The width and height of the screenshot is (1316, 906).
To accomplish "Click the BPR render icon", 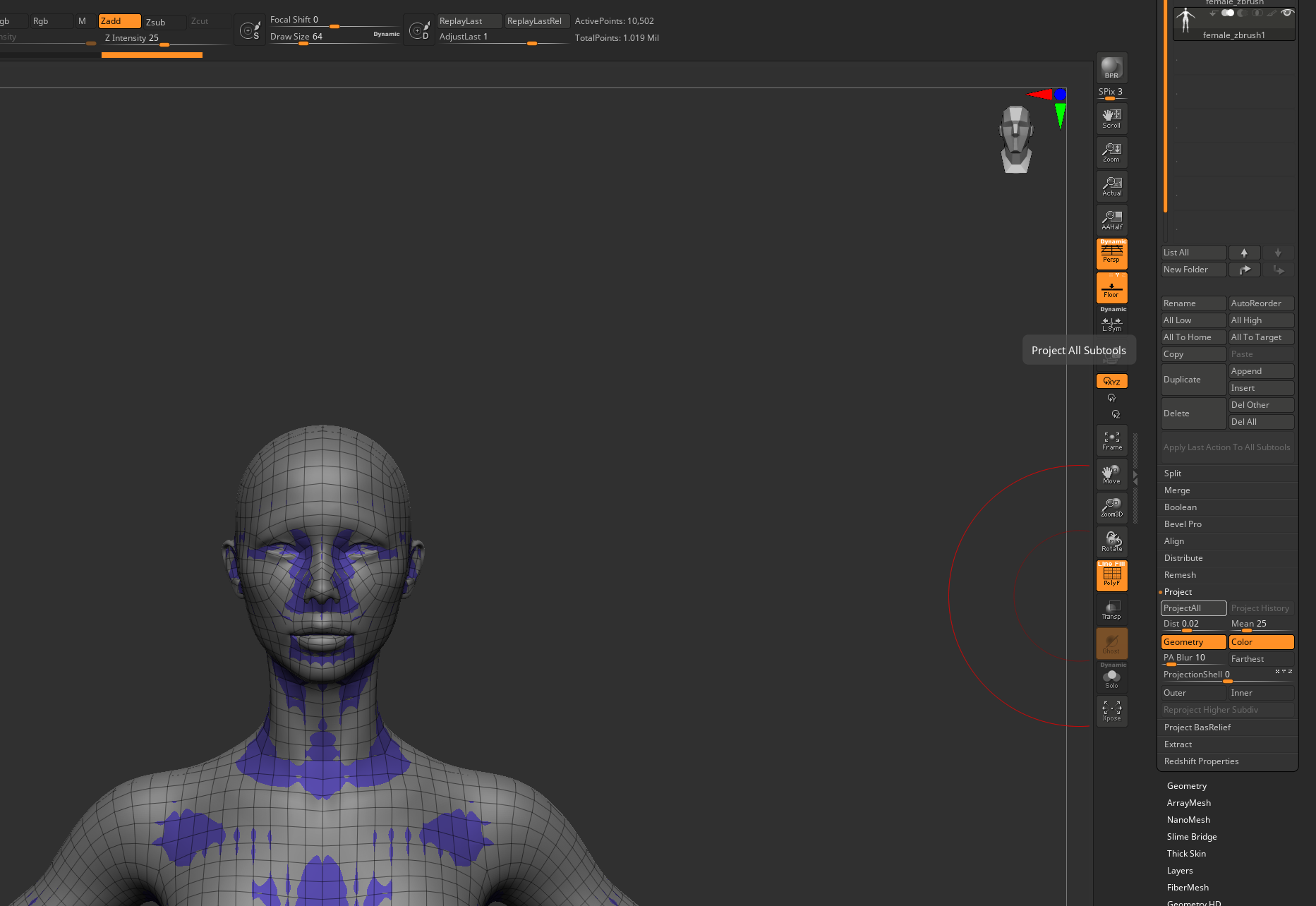I will coord(1111,68).
